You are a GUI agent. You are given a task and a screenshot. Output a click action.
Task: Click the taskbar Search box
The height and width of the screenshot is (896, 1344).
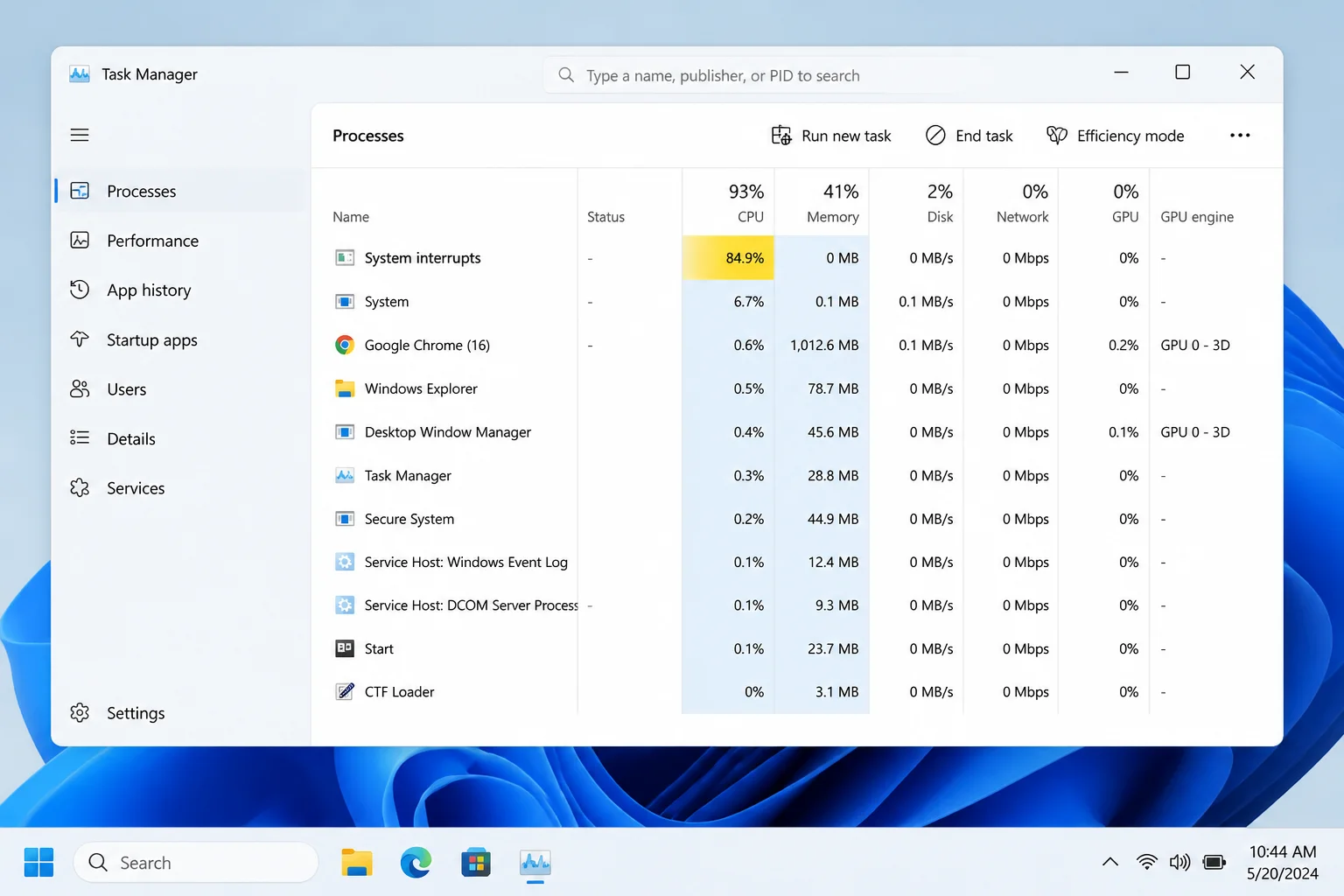point(196,863)
